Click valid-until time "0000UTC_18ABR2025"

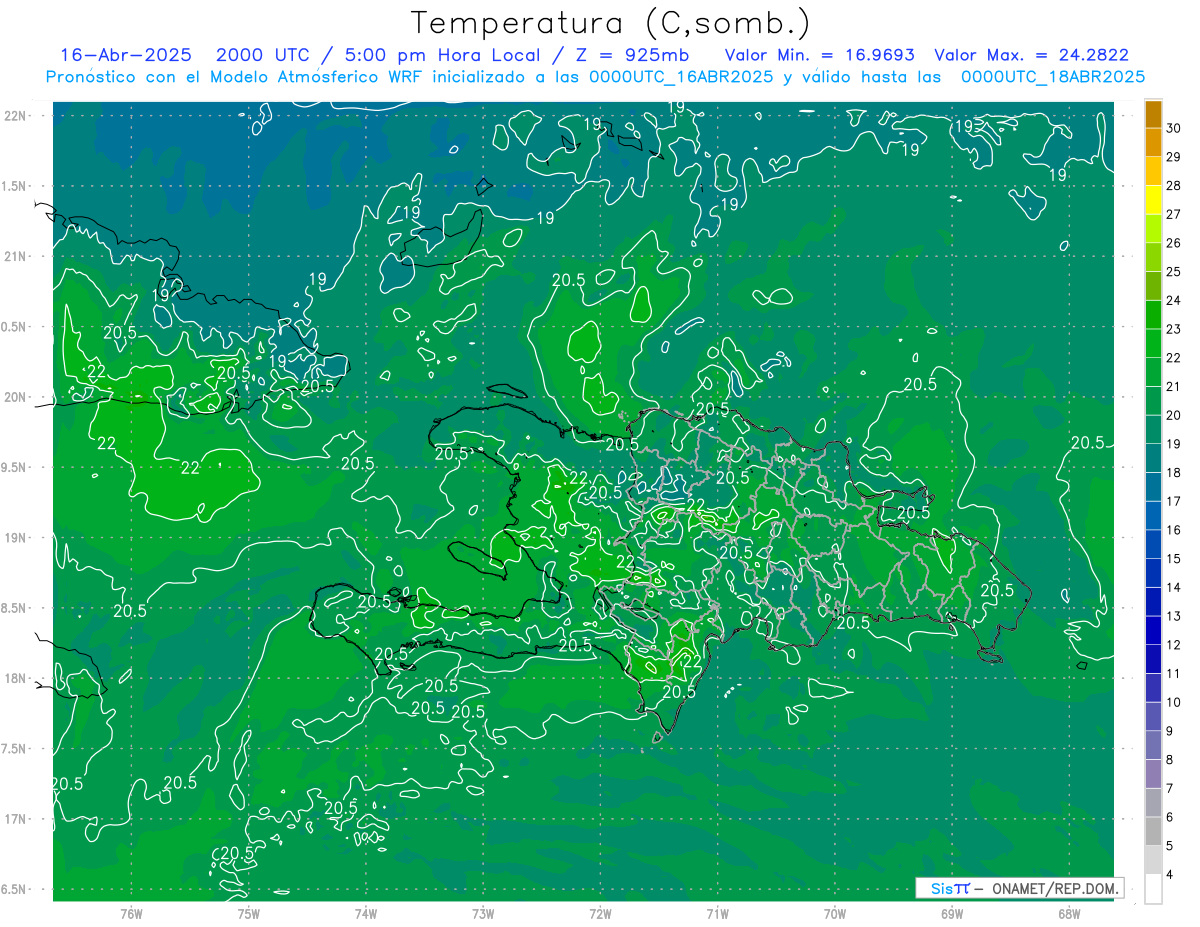(1053, 77)
